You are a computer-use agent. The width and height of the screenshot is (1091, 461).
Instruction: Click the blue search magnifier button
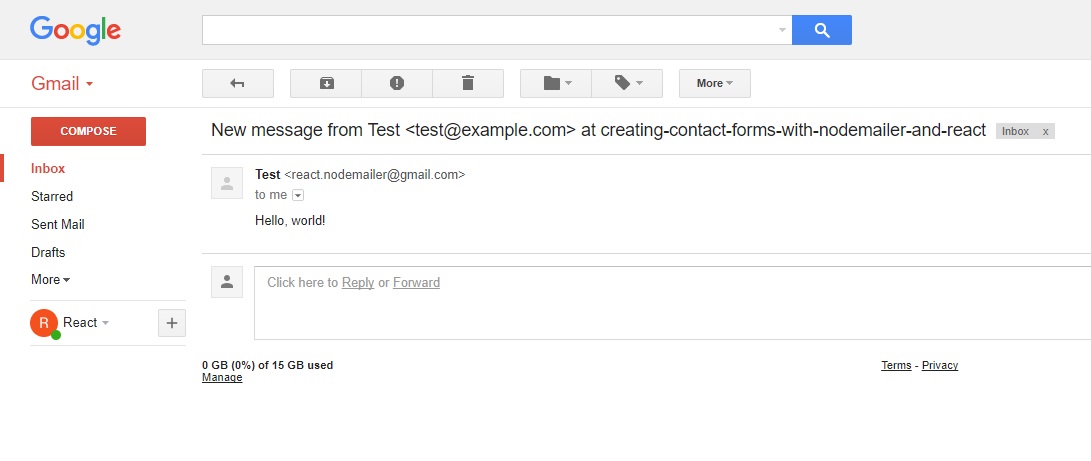point(822,30)
